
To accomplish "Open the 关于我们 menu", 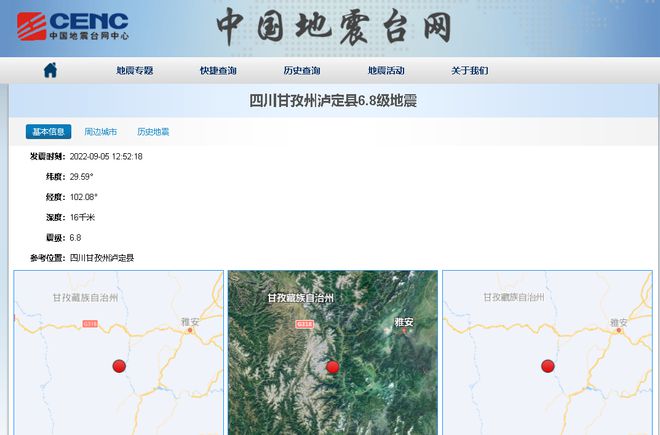I will [x=470, y=71].
